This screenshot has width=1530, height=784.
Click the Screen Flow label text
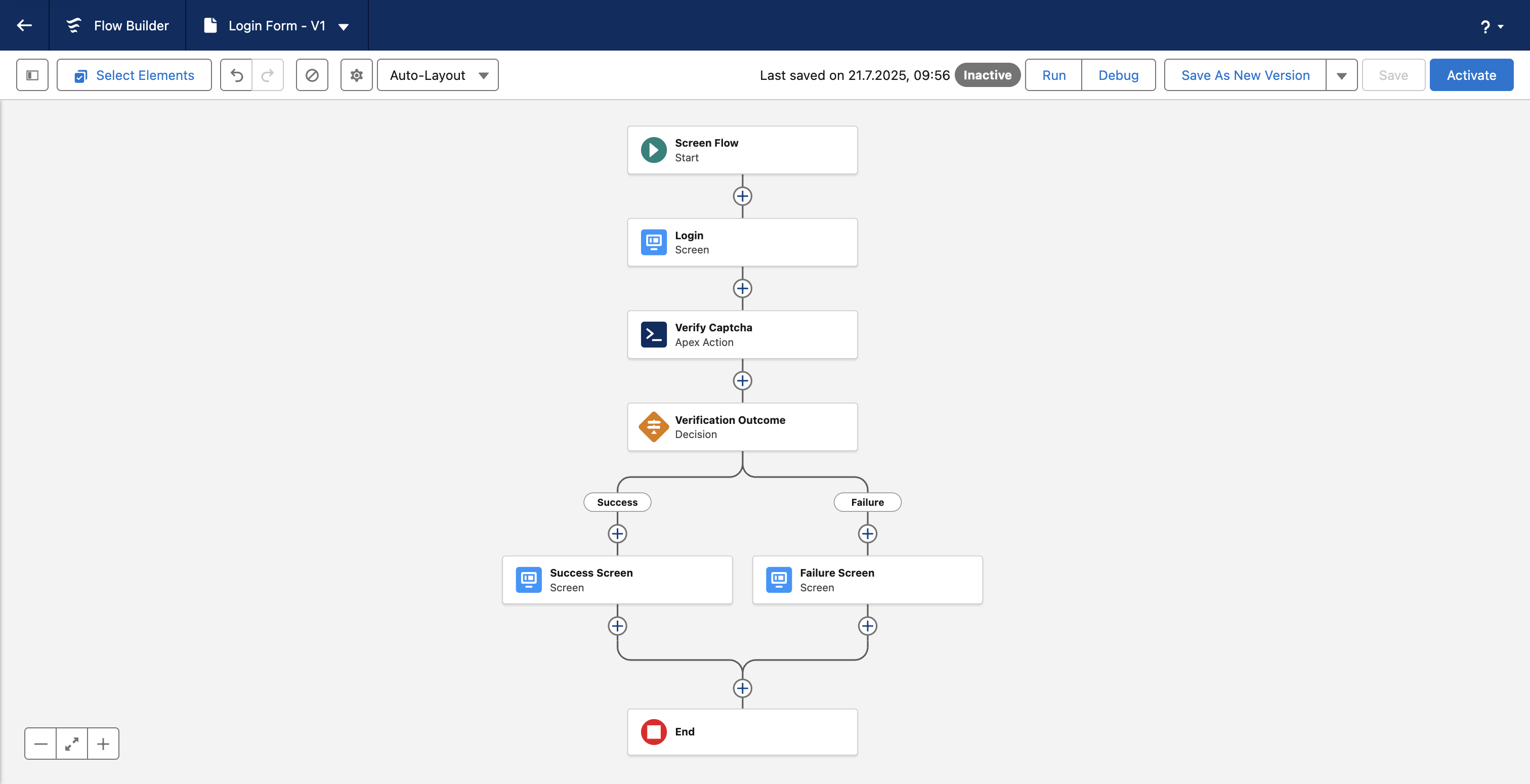[706, 143]
